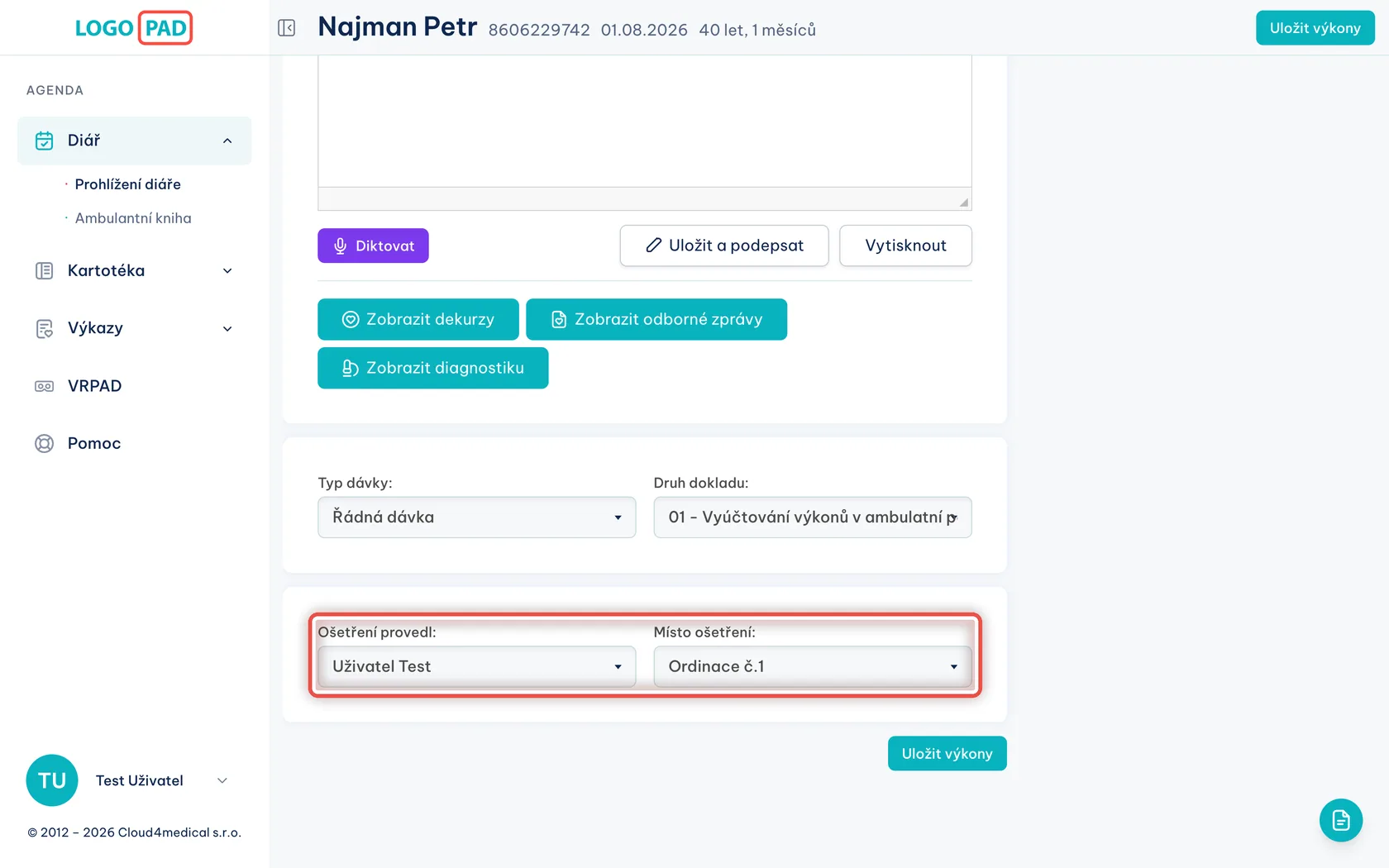Open VRPAD headset icon

[x=45, y=386]
